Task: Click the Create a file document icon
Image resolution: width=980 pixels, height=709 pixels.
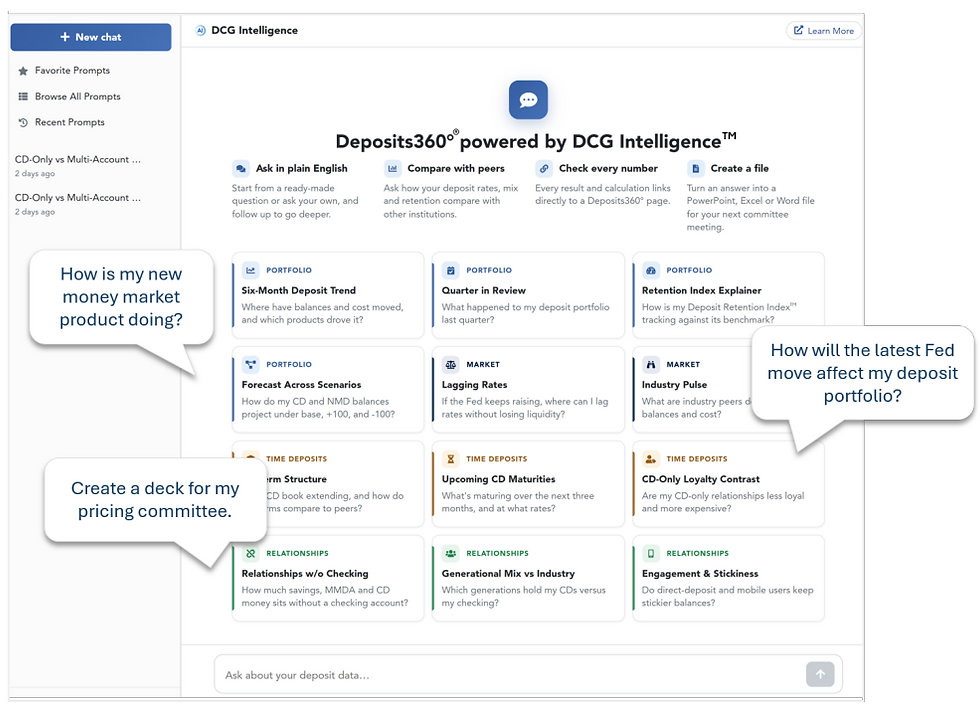Action: (x=696, y=168)
